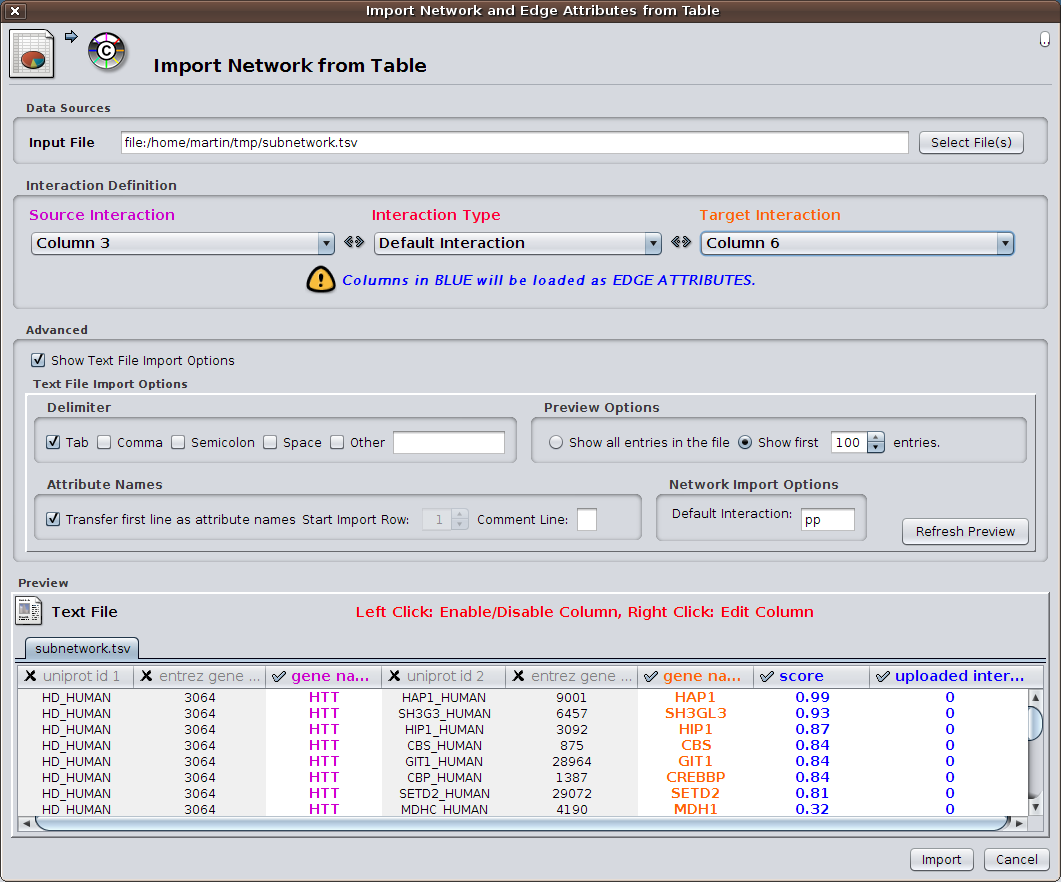The height and width of the screenshot is (882, 1061).
Task: Check the Space delimiter checkbox
Action: tap(270, 442)
